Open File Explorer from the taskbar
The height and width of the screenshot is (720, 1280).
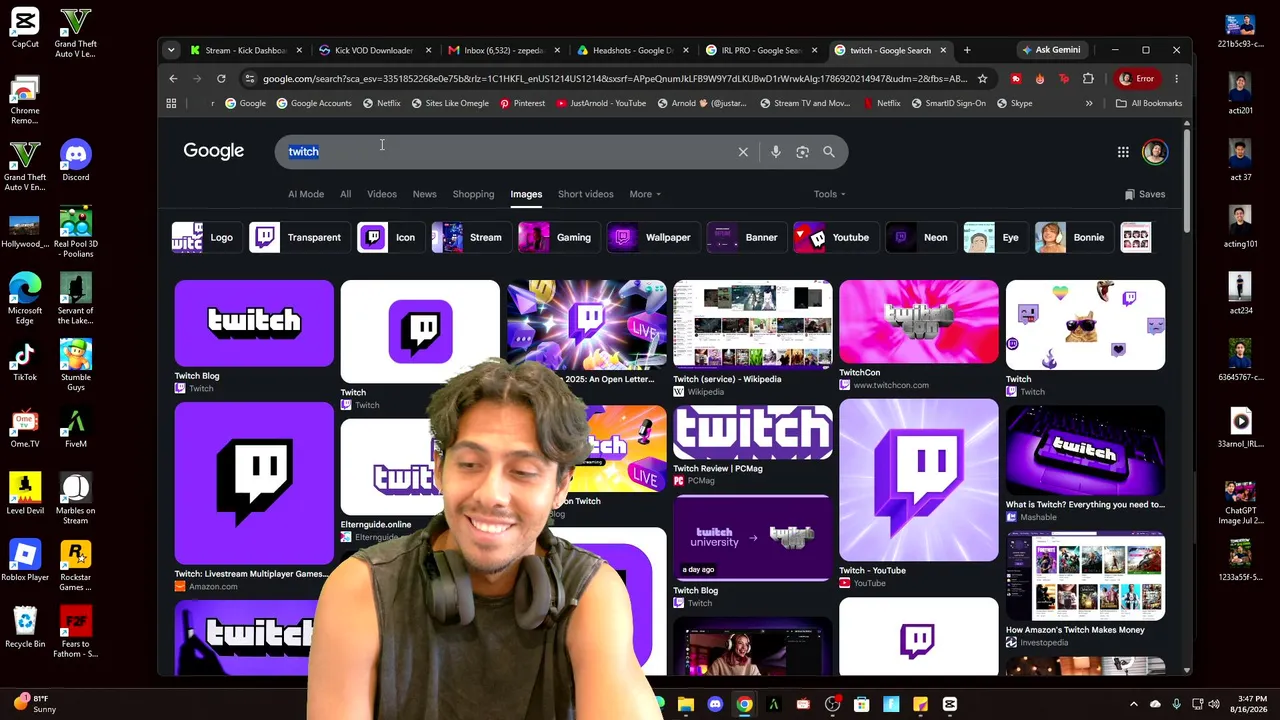tap(685, 705)
